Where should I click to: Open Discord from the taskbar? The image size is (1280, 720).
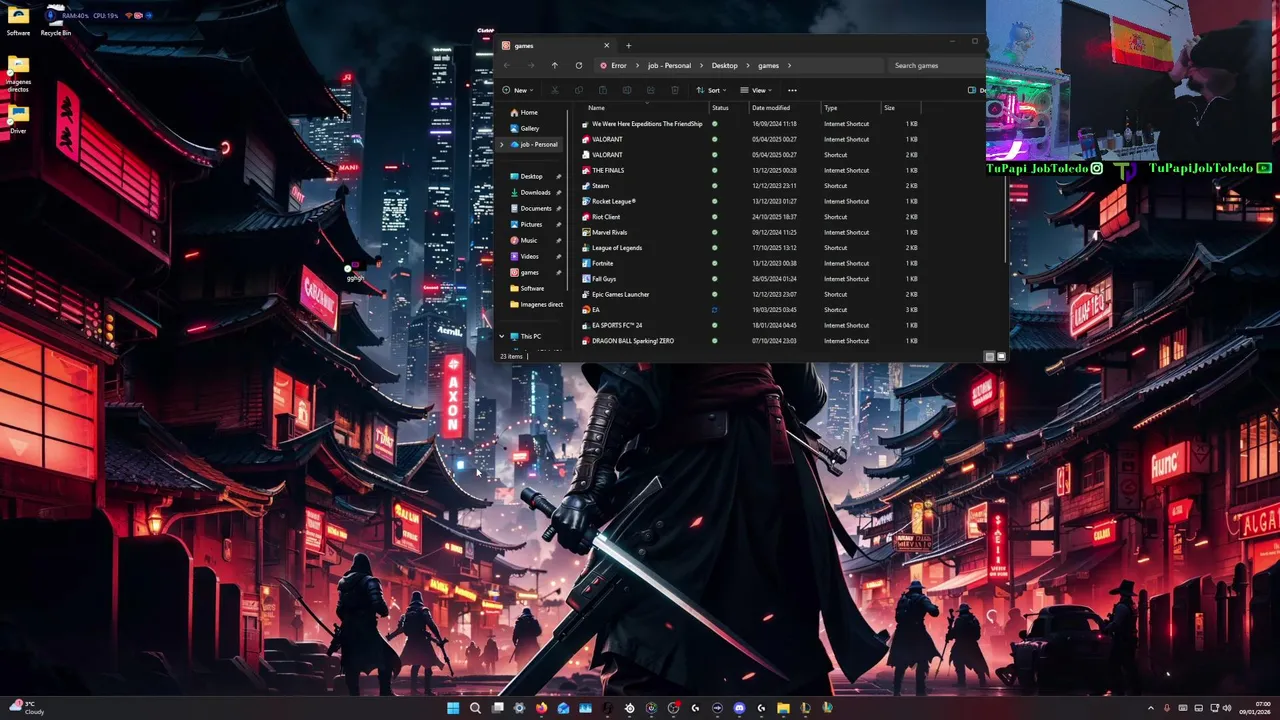739,708
